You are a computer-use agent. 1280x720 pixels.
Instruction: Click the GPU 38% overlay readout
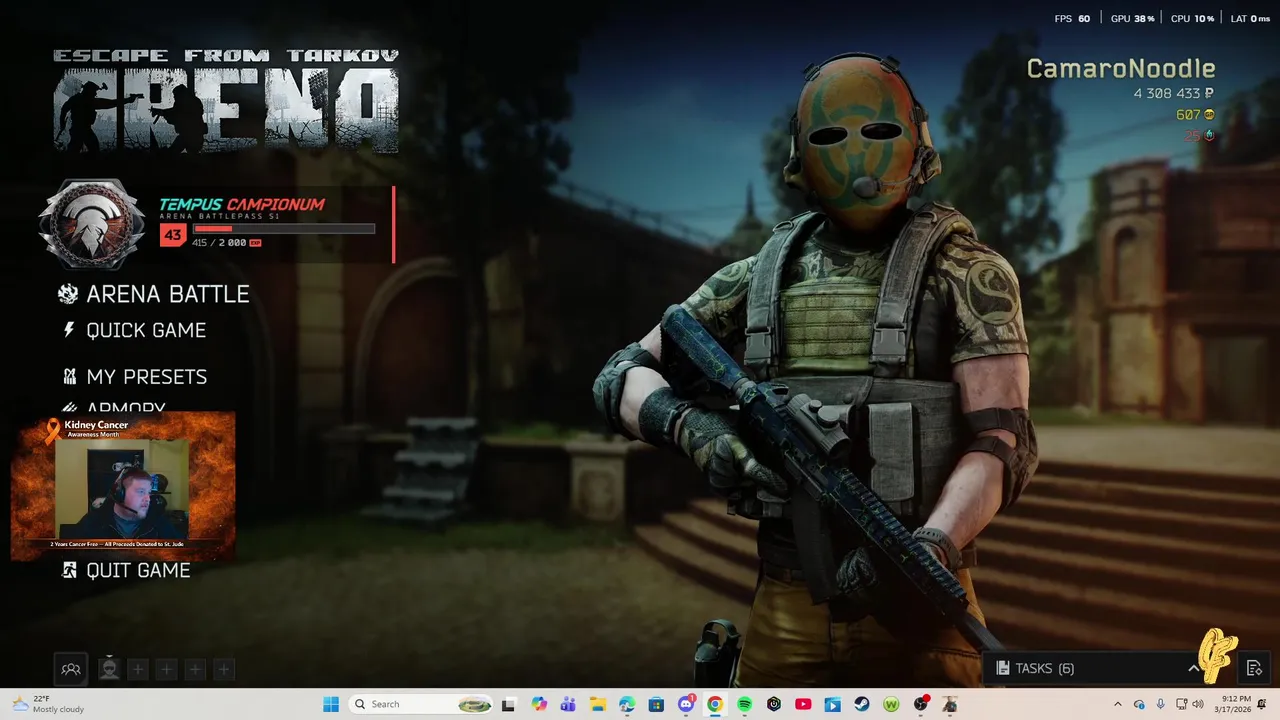tap(1133, 19)
